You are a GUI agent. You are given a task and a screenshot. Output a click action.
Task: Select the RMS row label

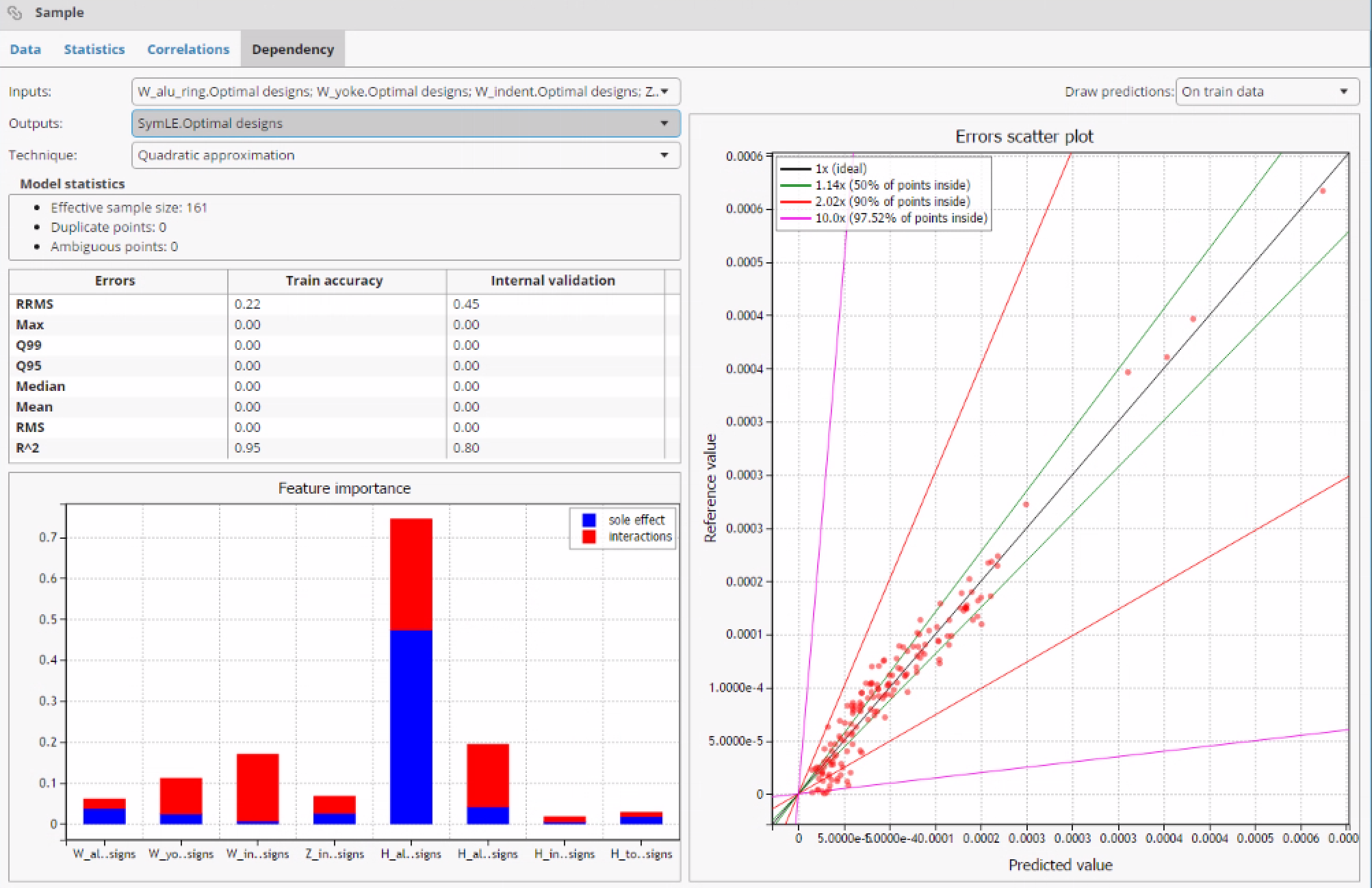click(30, 427)
